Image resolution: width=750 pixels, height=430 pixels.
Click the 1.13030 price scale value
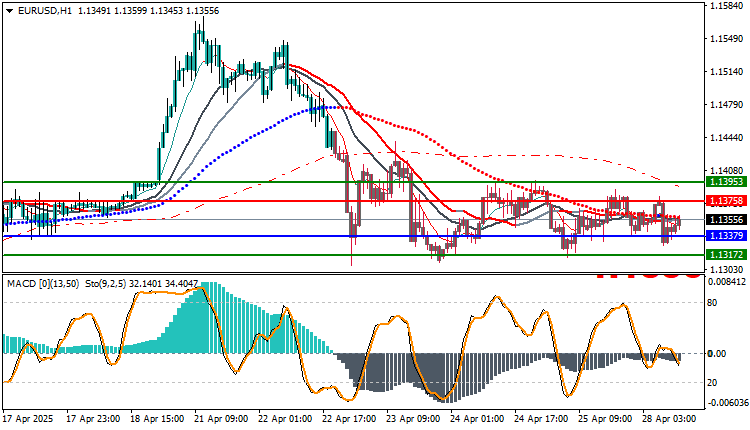(x=726, y=269)
